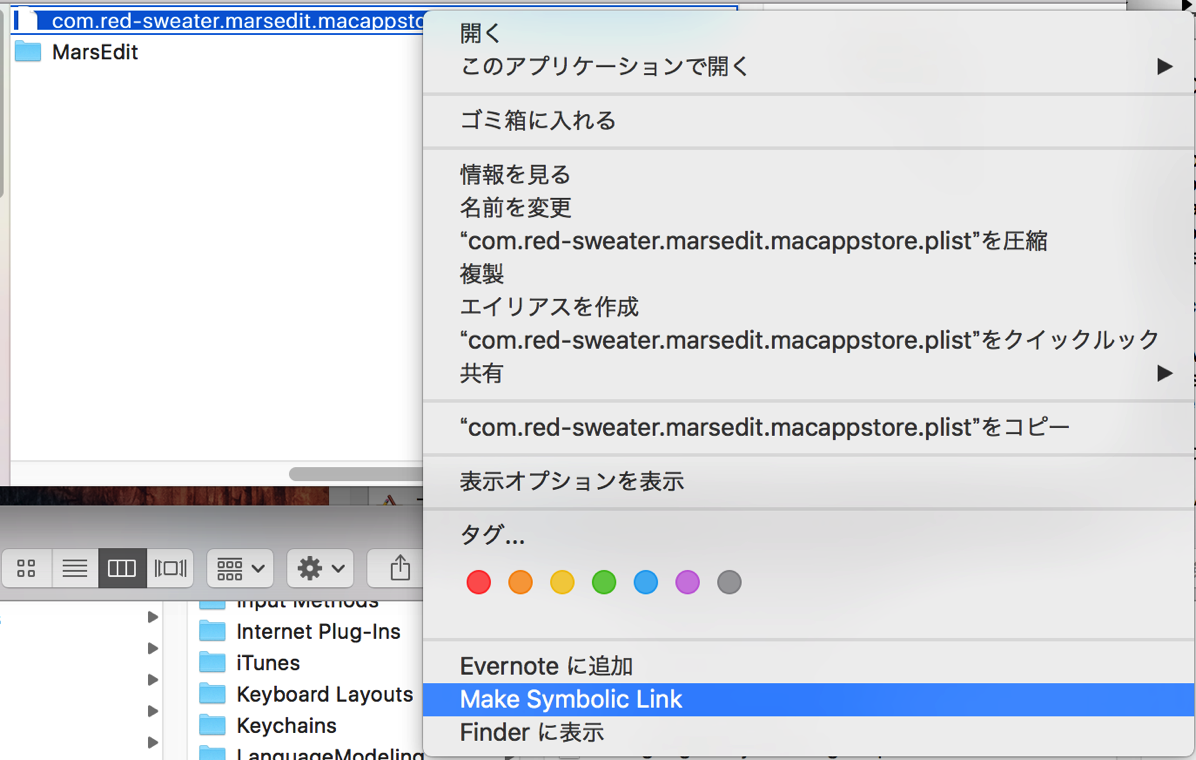Viewport: 1196px width, 760px height.
Task: Open the このアプリケーションで開く submenu
Action: (x=809, y=66)
